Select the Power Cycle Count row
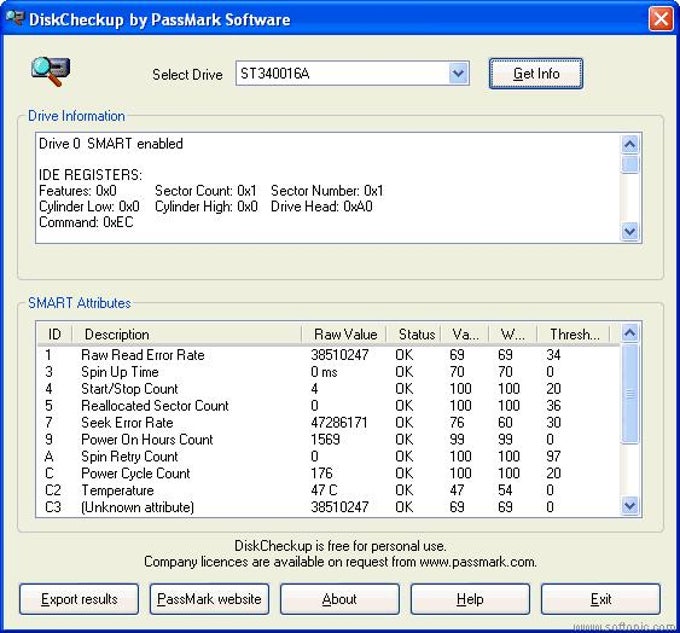 pos(329,473)
